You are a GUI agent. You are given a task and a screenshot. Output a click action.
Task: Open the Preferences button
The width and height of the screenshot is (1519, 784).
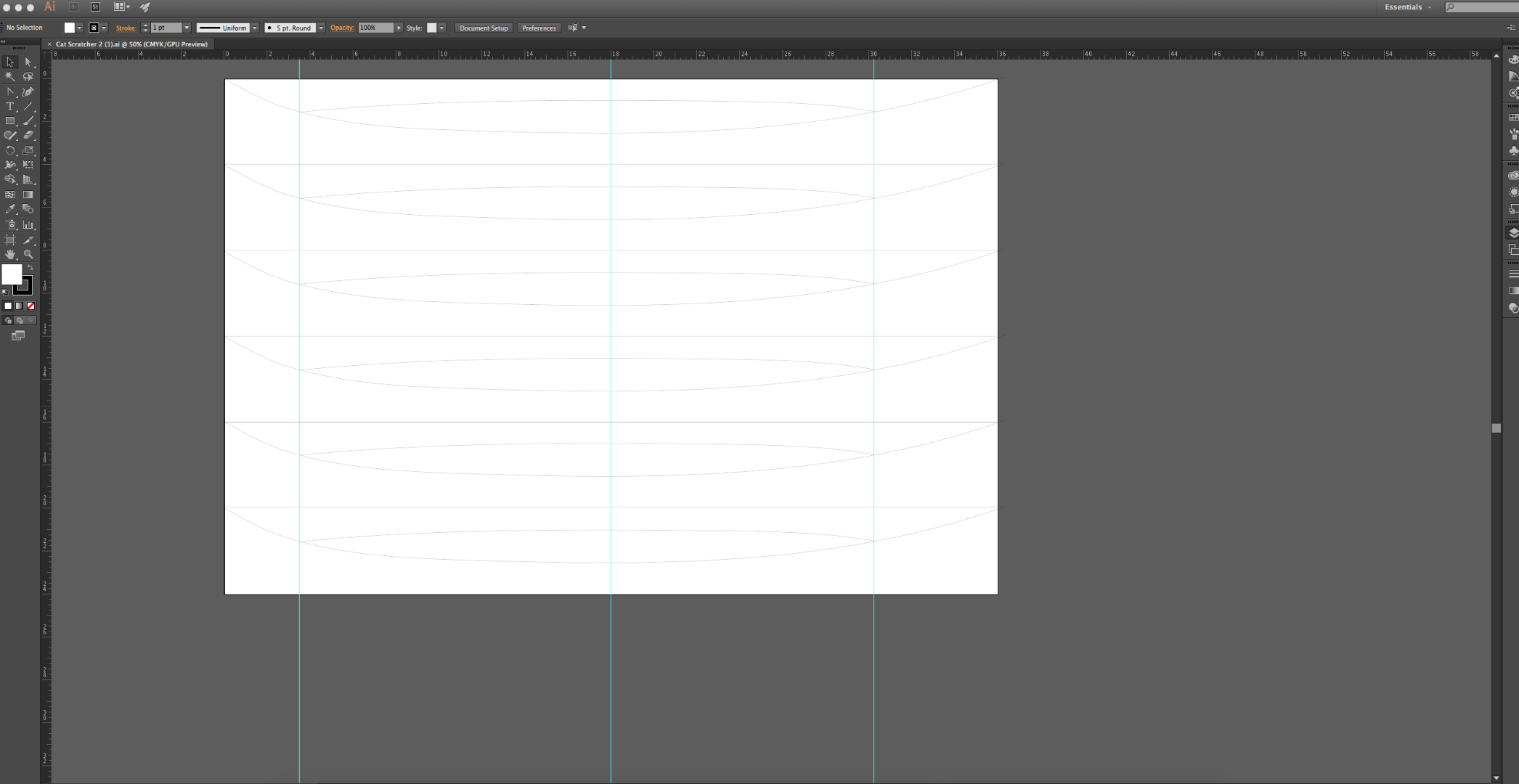[x=539, y=28]
